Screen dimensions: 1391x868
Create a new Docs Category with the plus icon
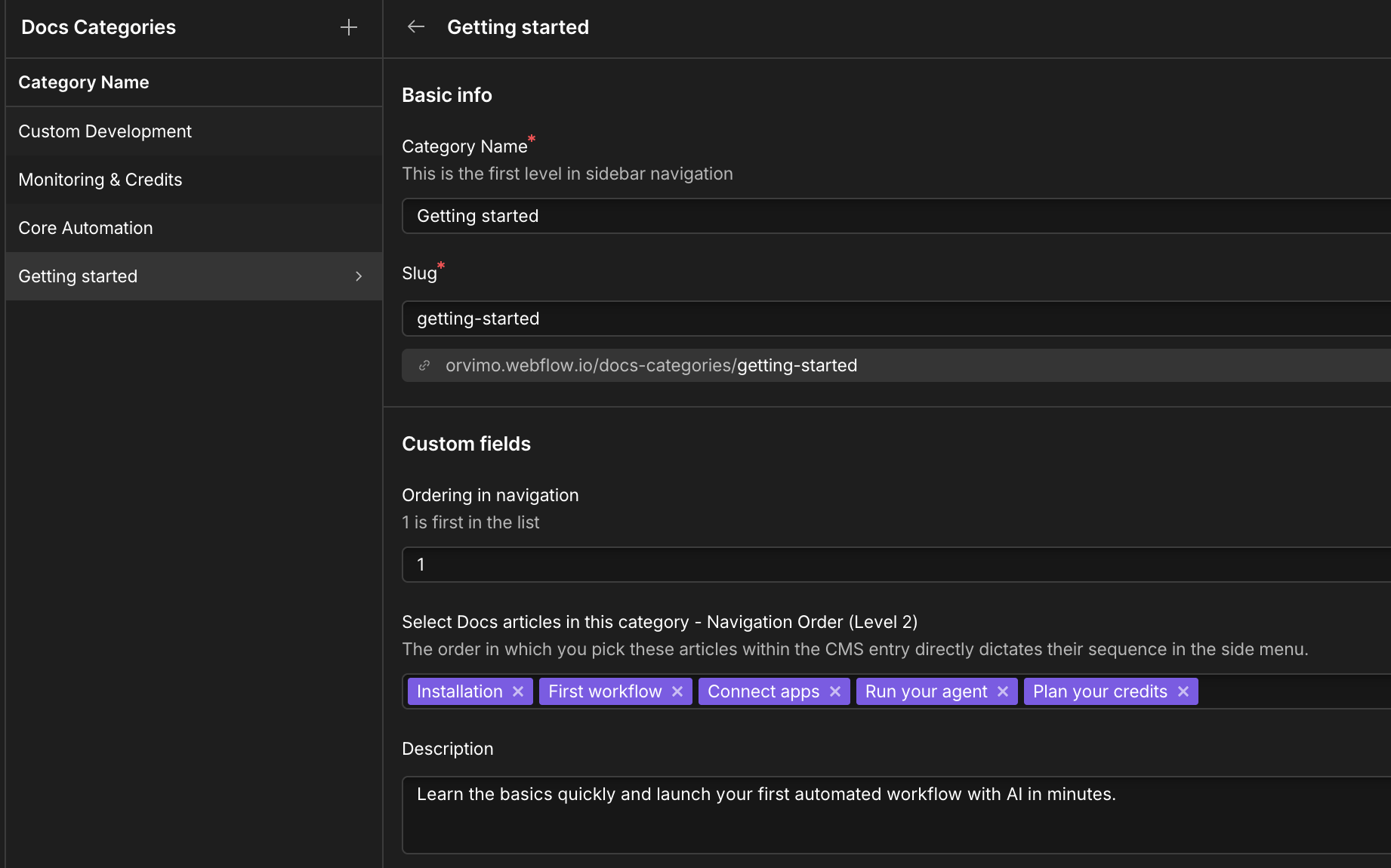click(x=348, y=27)
